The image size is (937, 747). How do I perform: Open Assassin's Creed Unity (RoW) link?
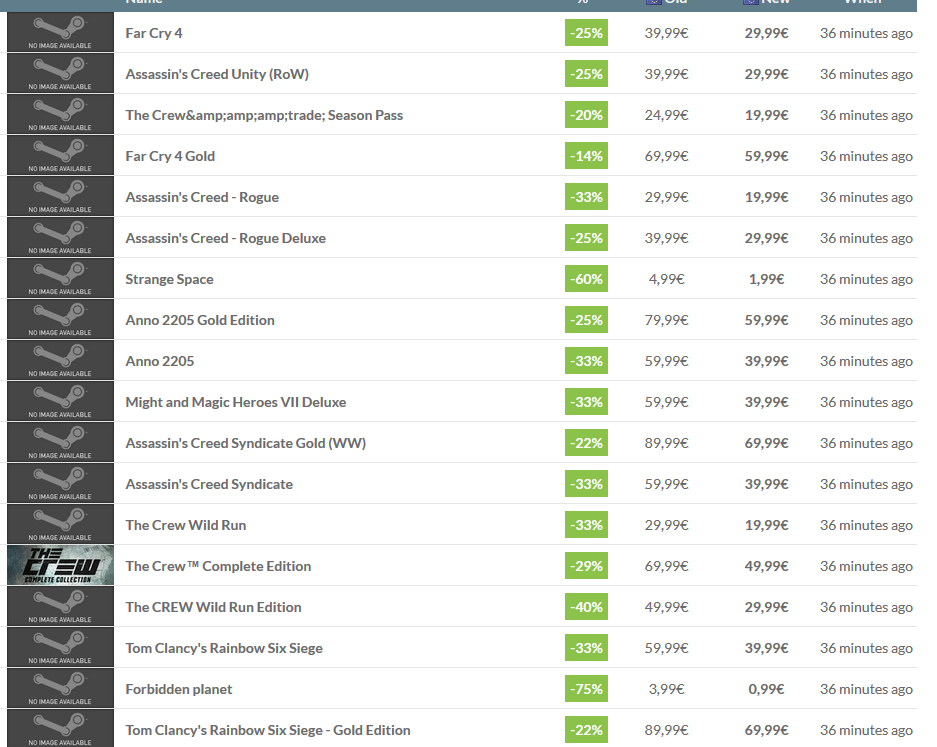click(217, 74)
